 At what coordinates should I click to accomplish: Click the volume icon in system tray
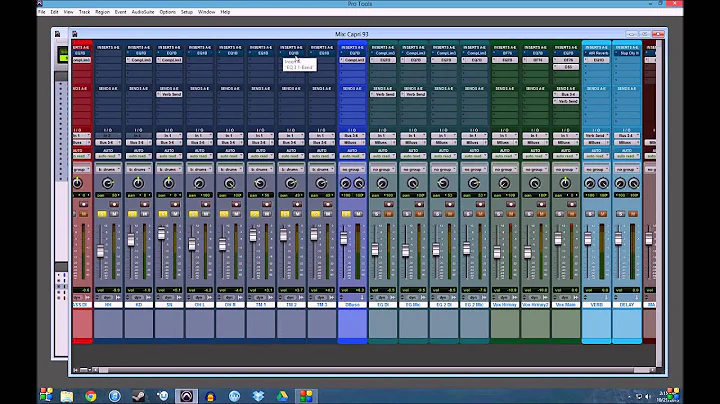[648, 396]
